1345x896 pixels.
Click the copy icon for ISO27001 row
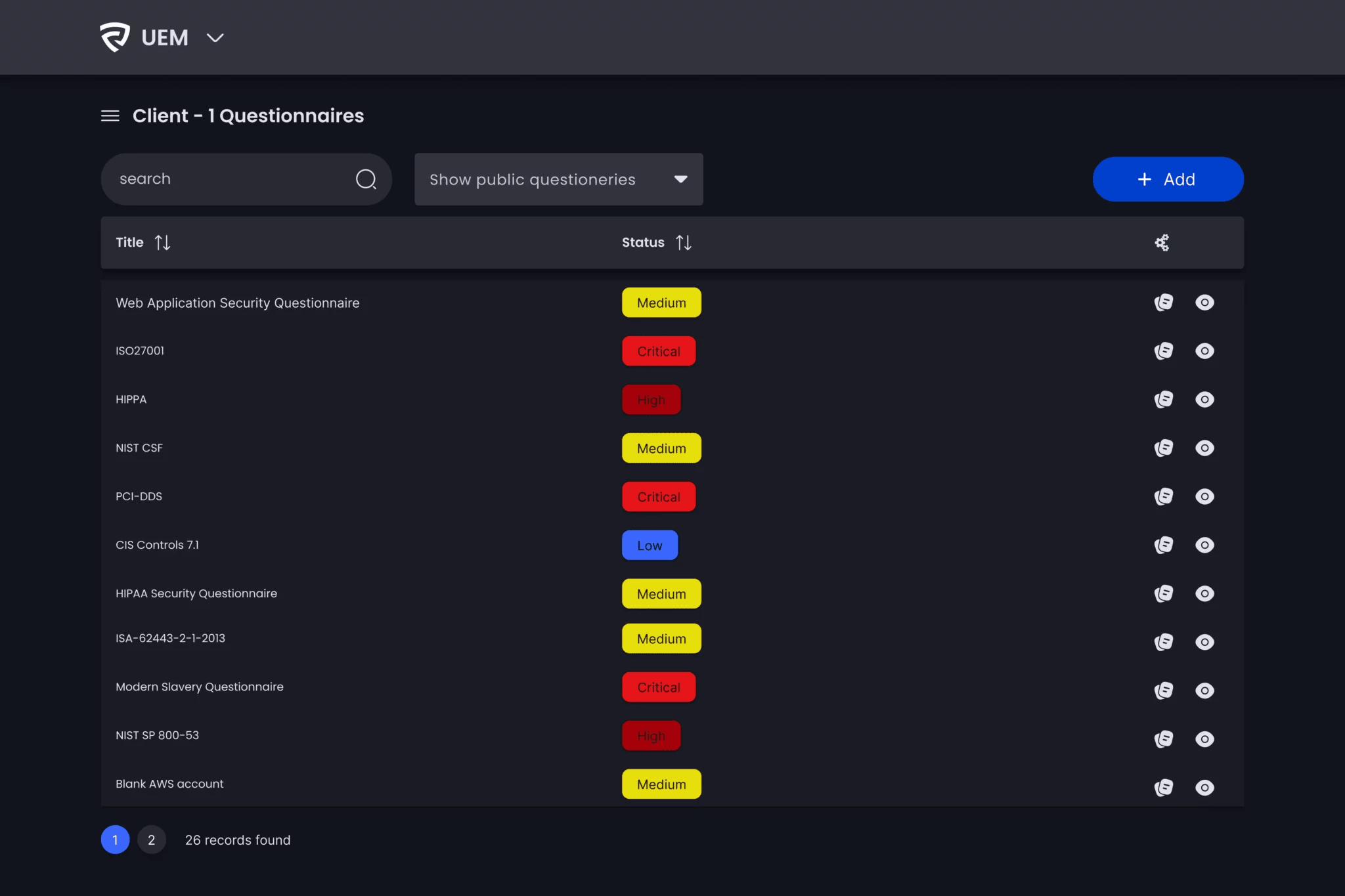[x=1164, y=351]
